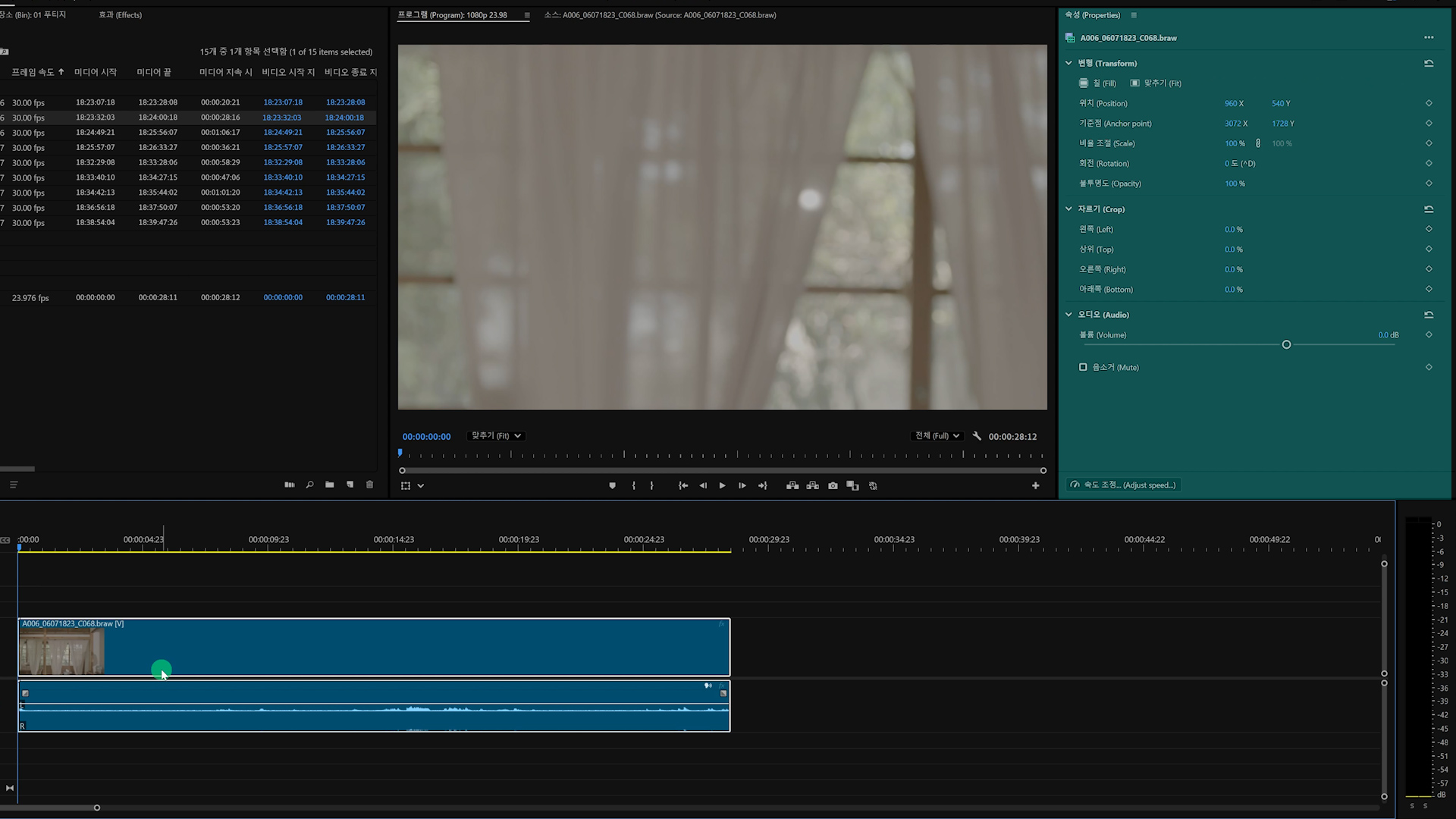Toggle Opacity keyframe diamond
Image resolution: width=1456 pixels, height=819 pixels.
point(1429,183)
